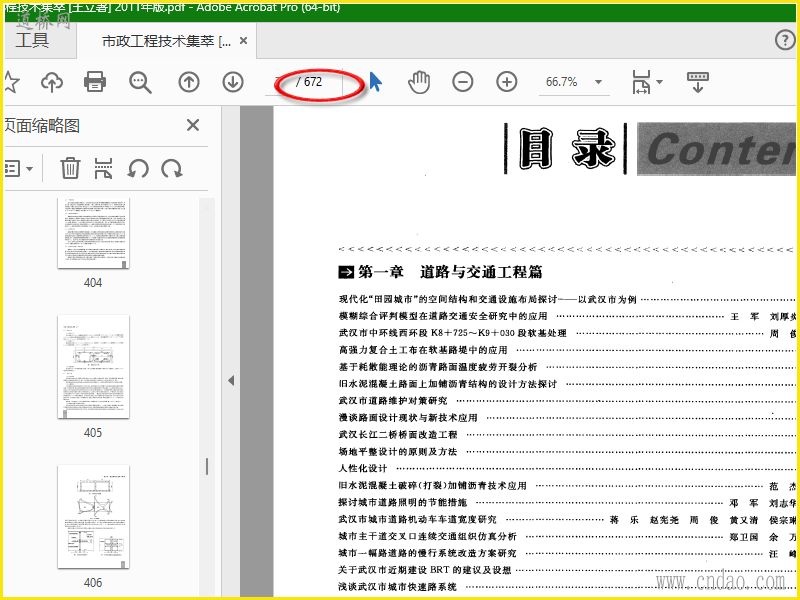Select the arrow selection tool
Screen dimensions: 800x600
pyautogui.click(x=376, y=82)
